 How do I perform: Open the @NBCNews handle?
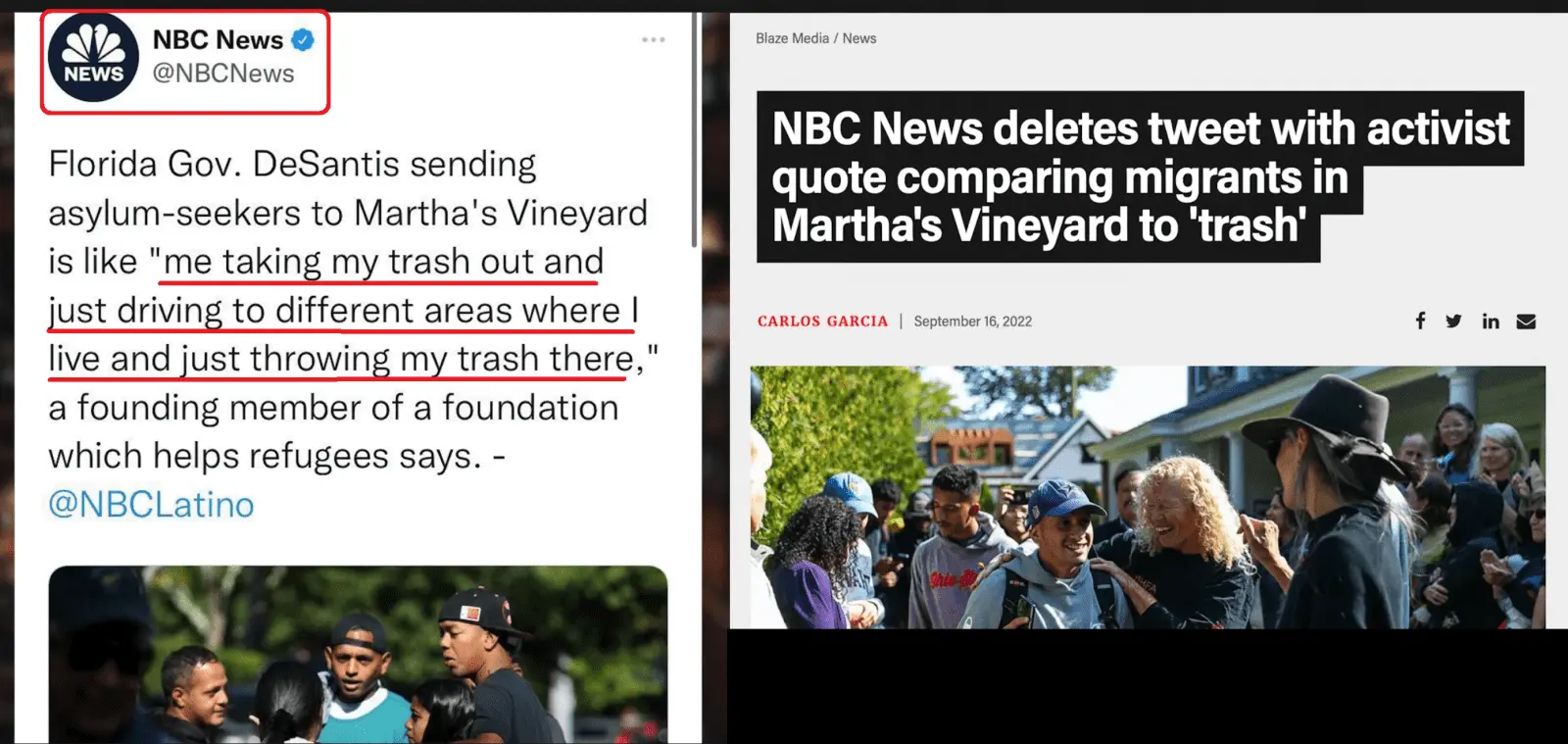pos(223,74)
